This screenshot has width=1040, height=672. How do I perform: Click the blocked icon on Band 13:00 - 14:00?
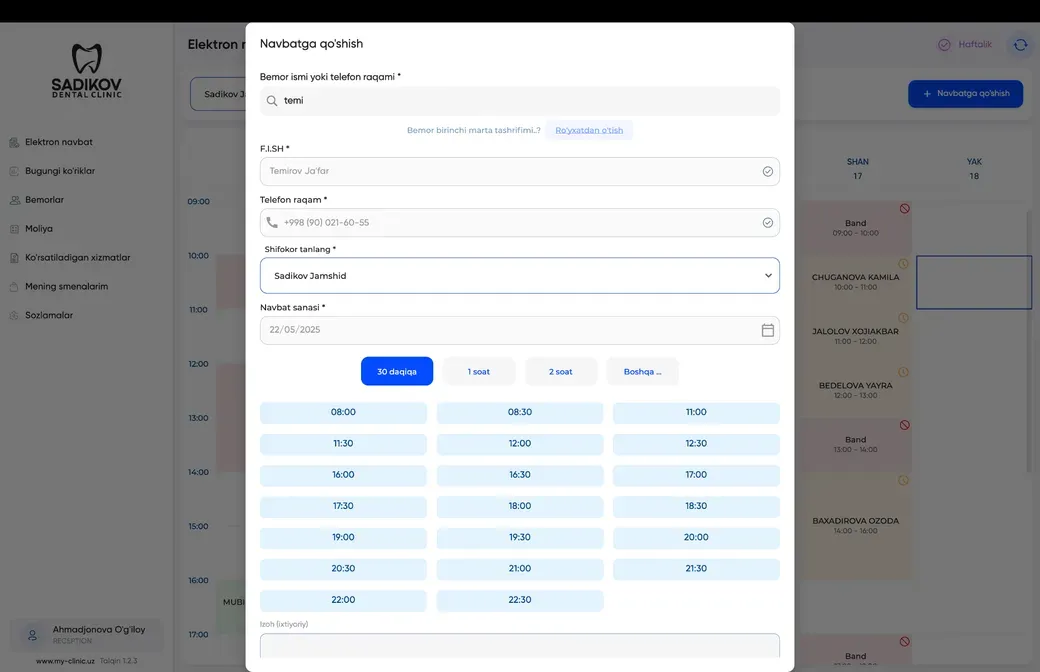pyautogui.click(x=904, y=425)
